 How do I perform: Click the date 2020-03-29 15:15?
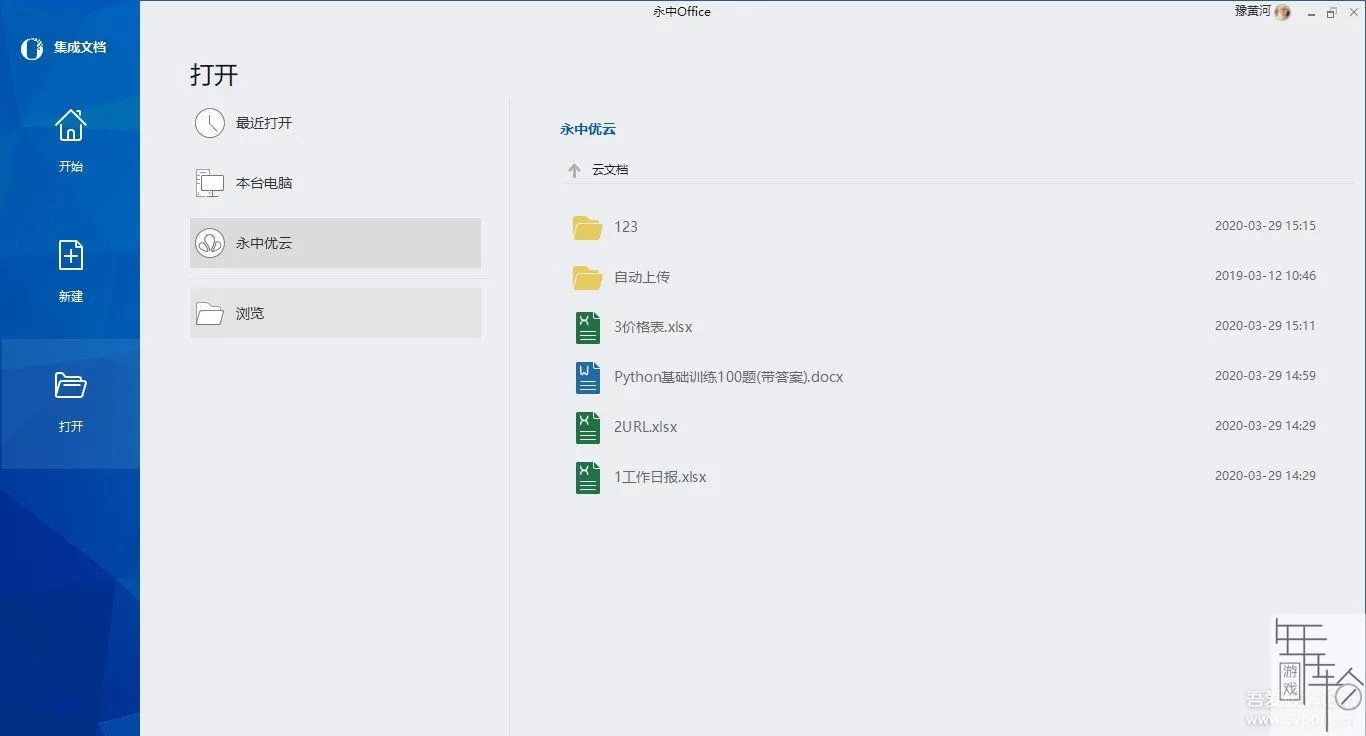click(1265, 226)
